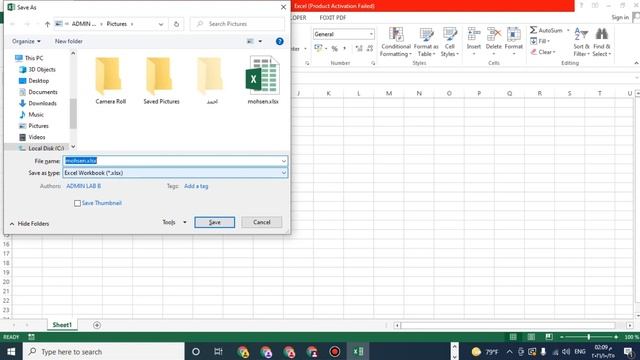
Task: Open Cell Styles gallery
Action: click(x=449, y=42)
